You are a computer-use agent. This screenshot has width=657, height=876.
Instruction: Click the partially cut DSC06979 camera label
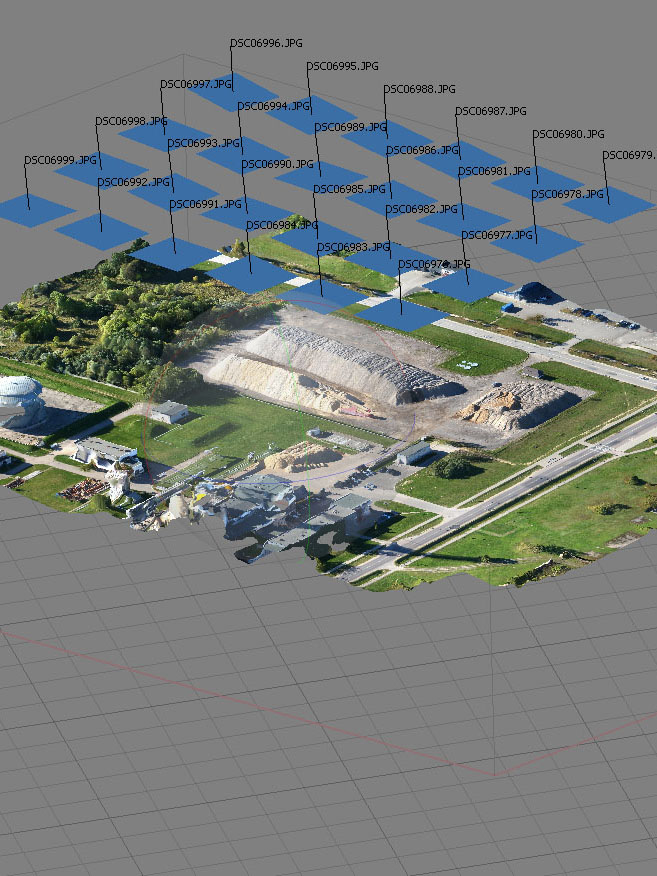coord(629,155)
